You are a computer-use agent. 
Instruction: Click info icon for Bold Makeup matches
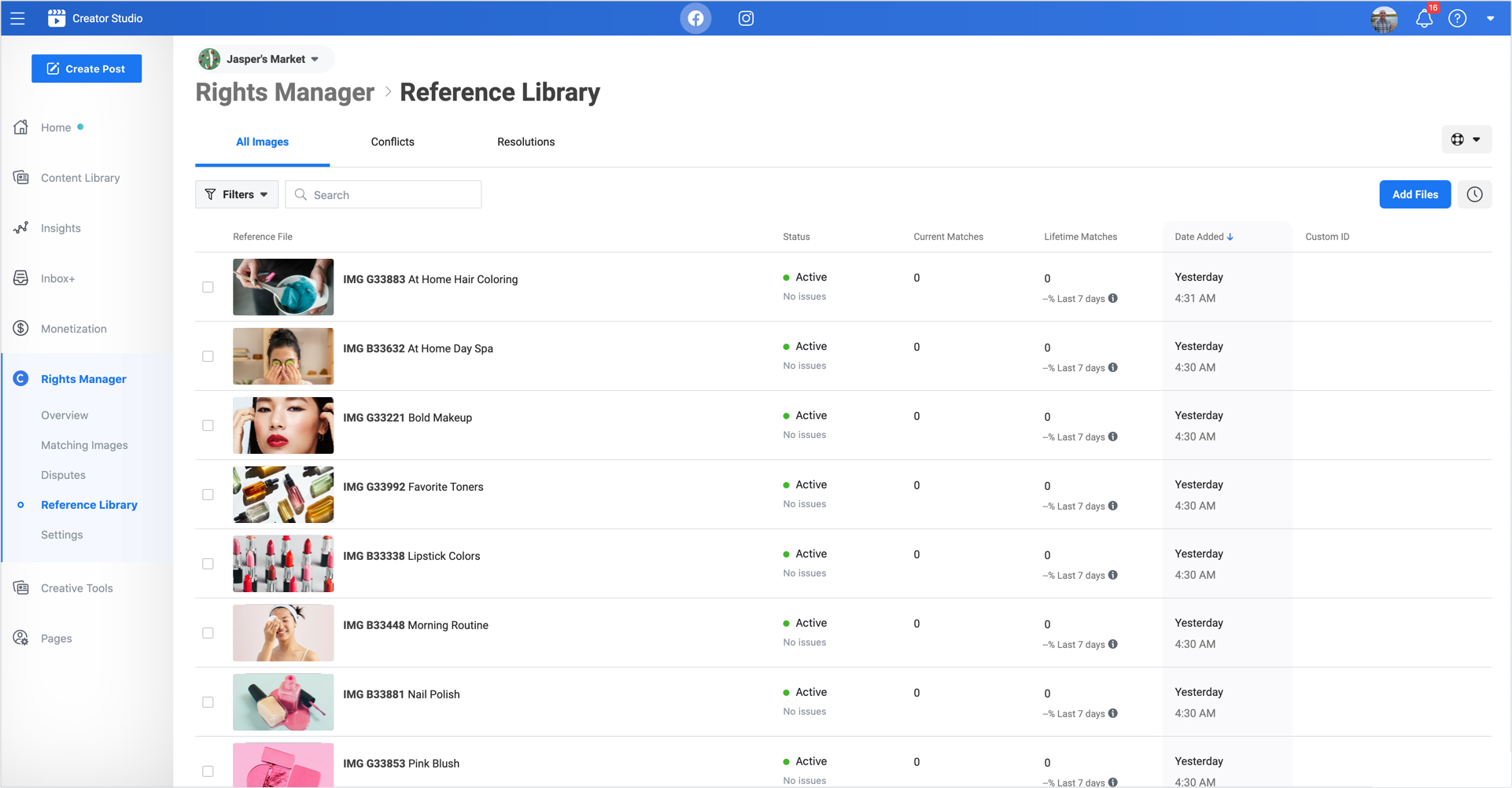click(x=1113, y=436)
